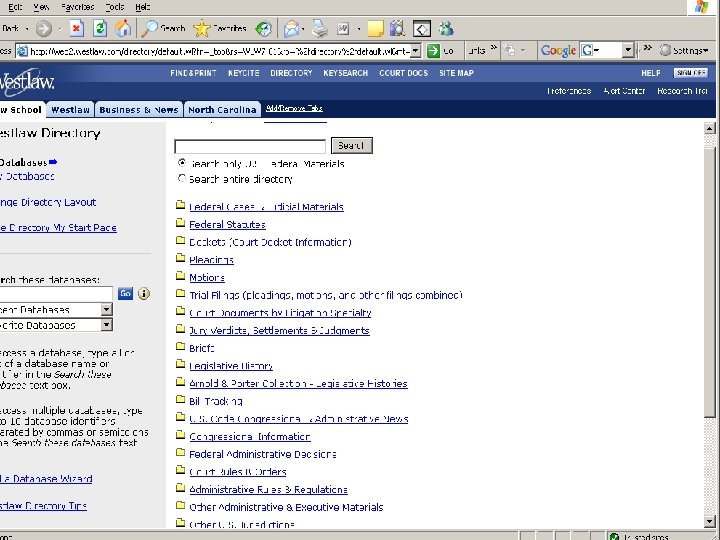Click the Research toolbar icon
Image resolution: width=720 pixels, height=540 pixels.
click(x=398, y=29)
